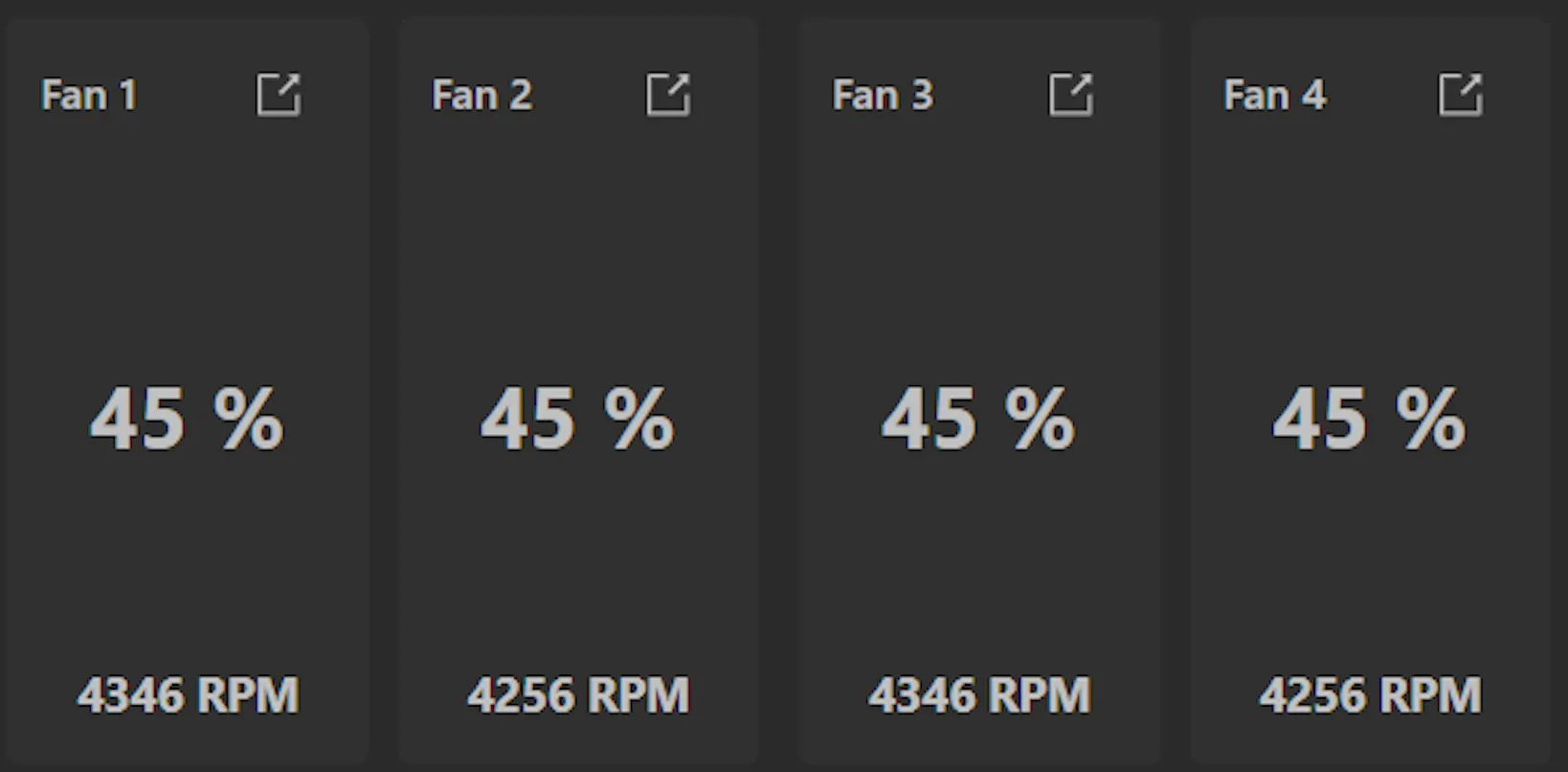
Task: Select Fan 4's 45 % speed value
Action: tap(1369, 420)
